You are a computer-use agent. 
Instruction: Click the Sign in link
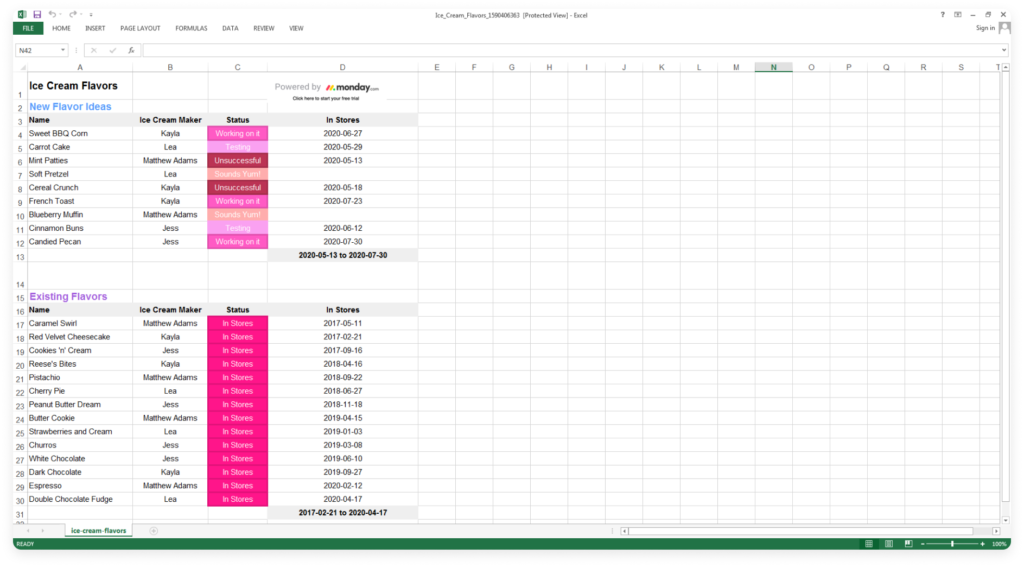point(985,28)
